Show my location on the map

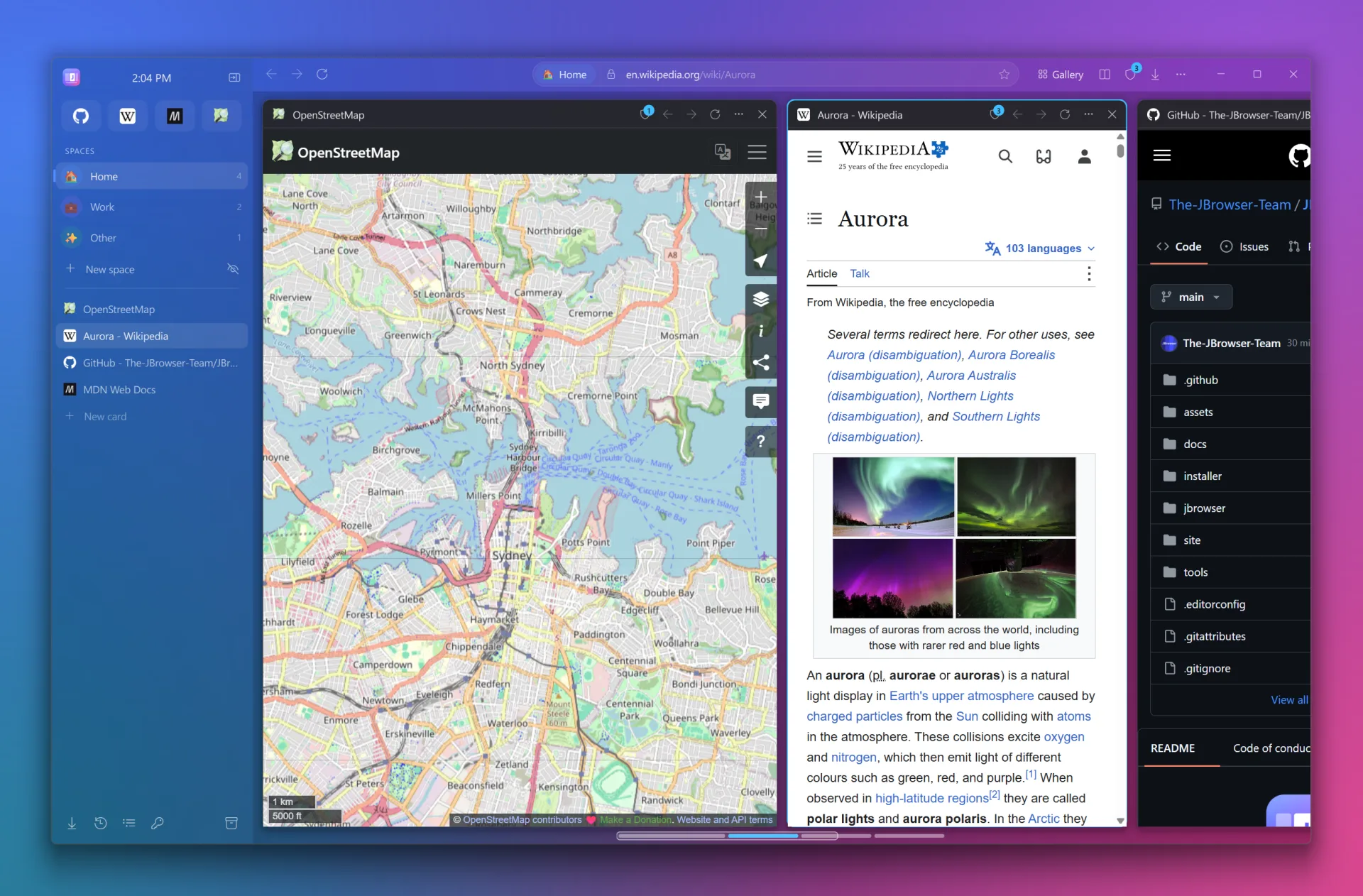click(x=761, y=261)
